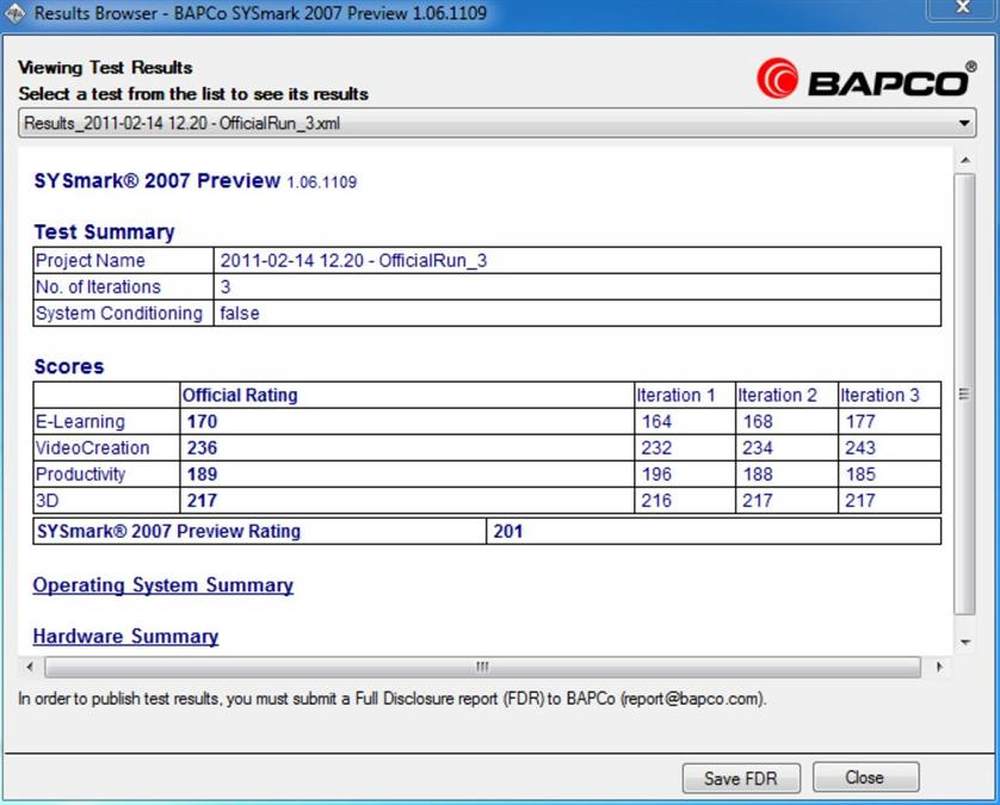Click horizontal scrollbar right arrow

pos(939,667)
